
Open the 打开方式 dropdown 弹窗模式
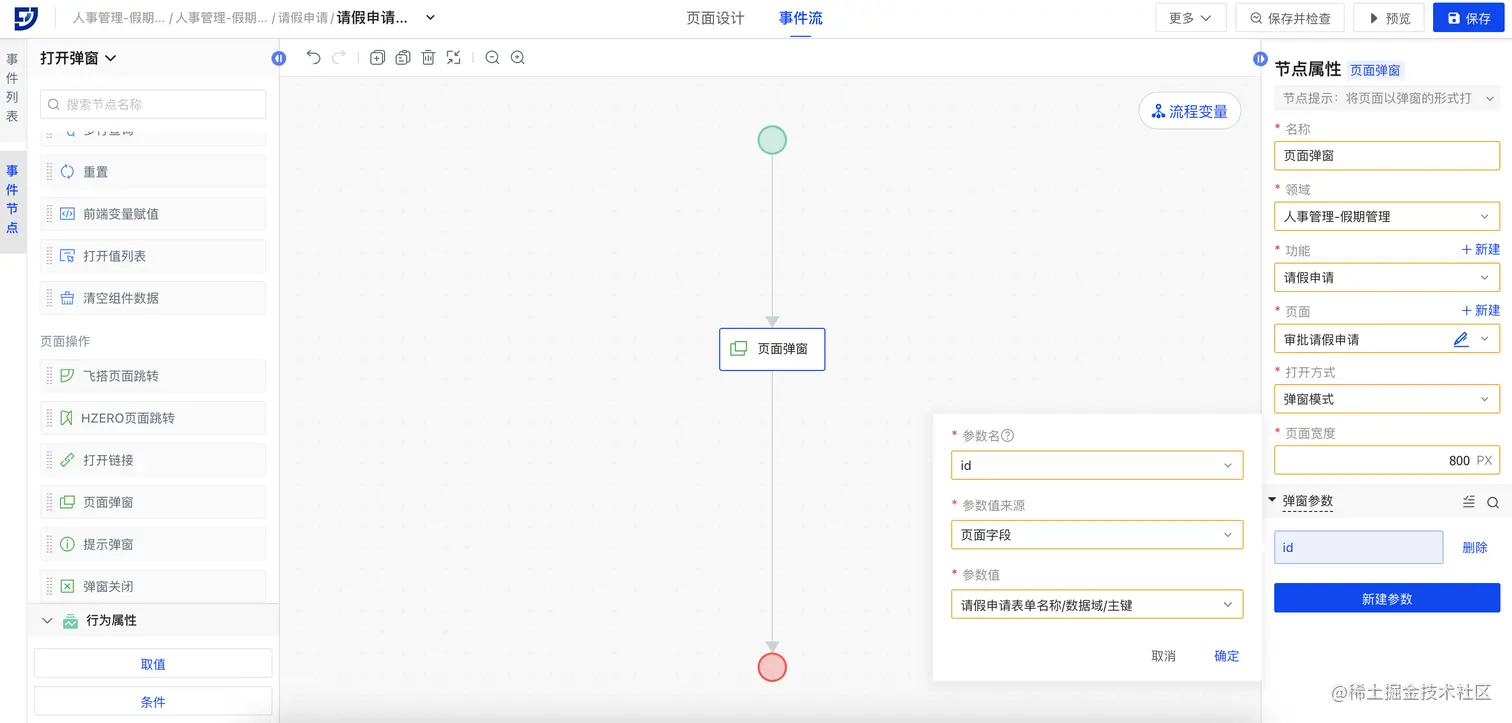1387,399
